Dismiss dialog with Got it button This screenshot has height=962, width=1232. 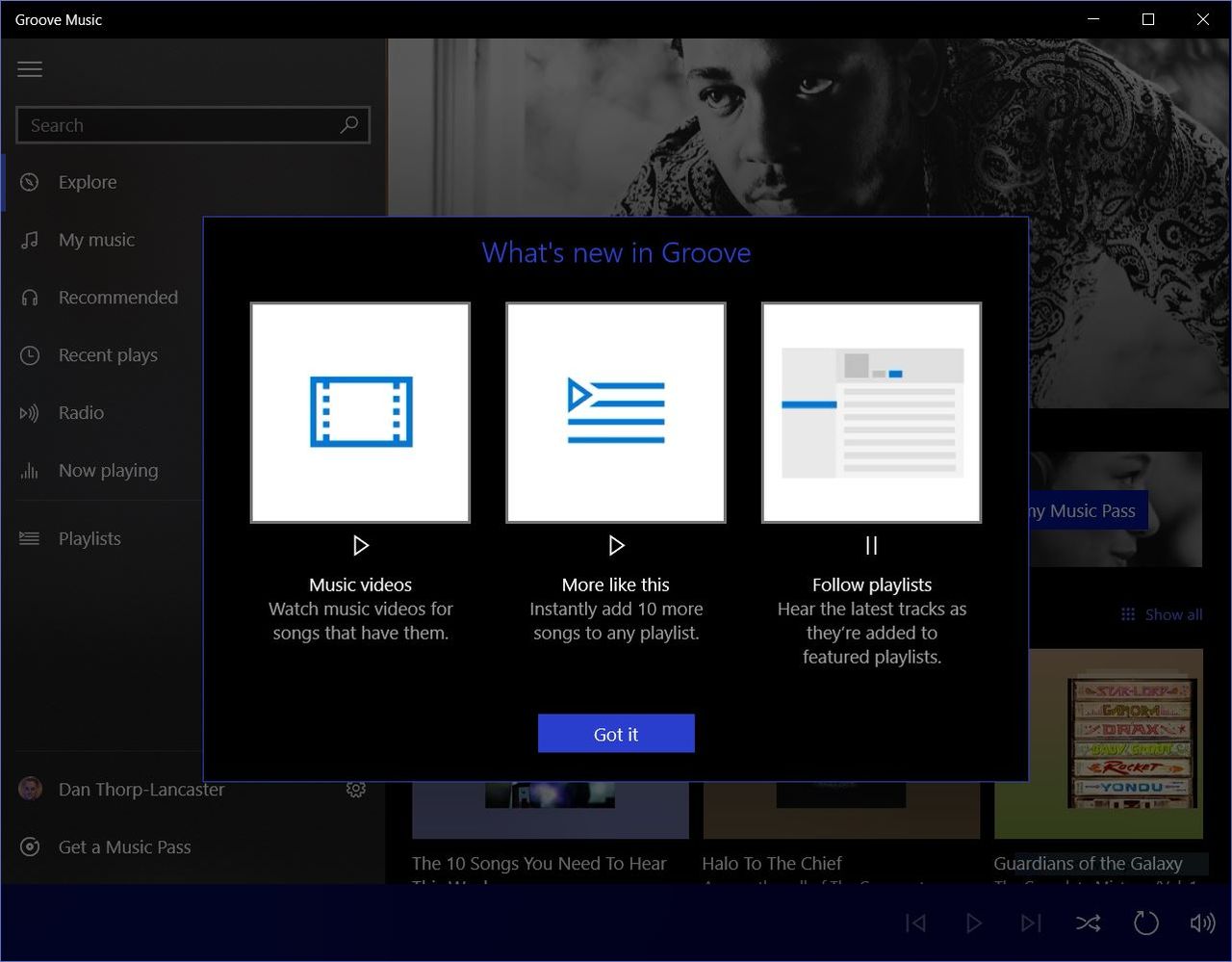click(616, 734)
